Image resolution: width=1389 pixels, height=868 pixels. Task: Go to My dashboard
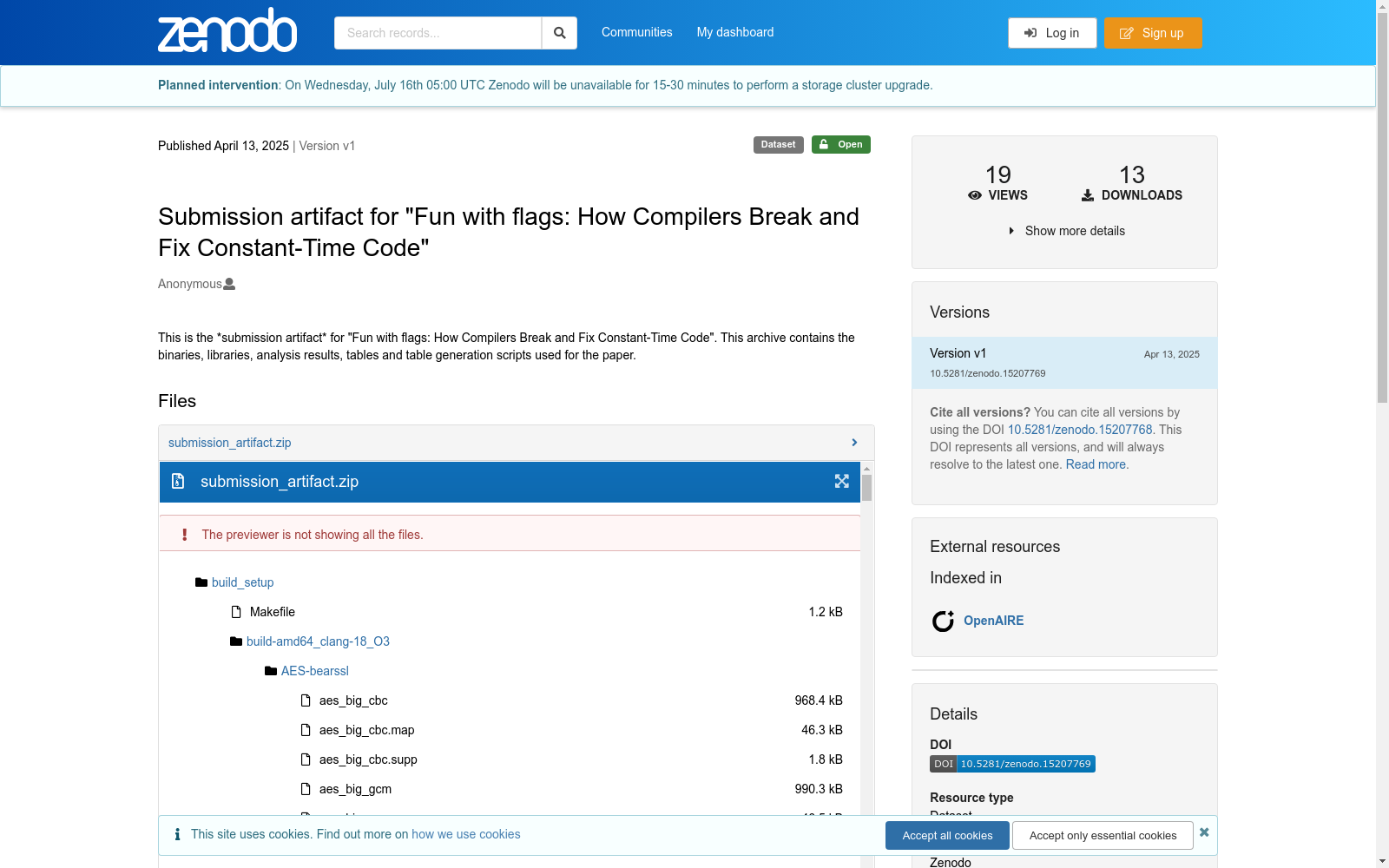tap(735, 32)
